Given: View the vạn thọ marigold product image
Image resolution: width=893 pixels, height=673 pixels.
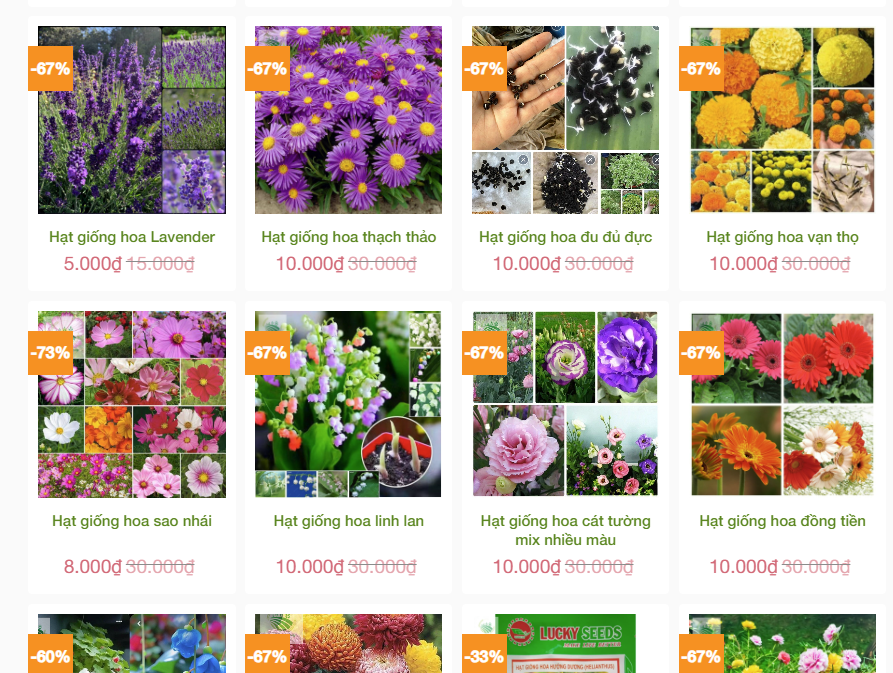Looking at the screenshot, I should (782, 120).
